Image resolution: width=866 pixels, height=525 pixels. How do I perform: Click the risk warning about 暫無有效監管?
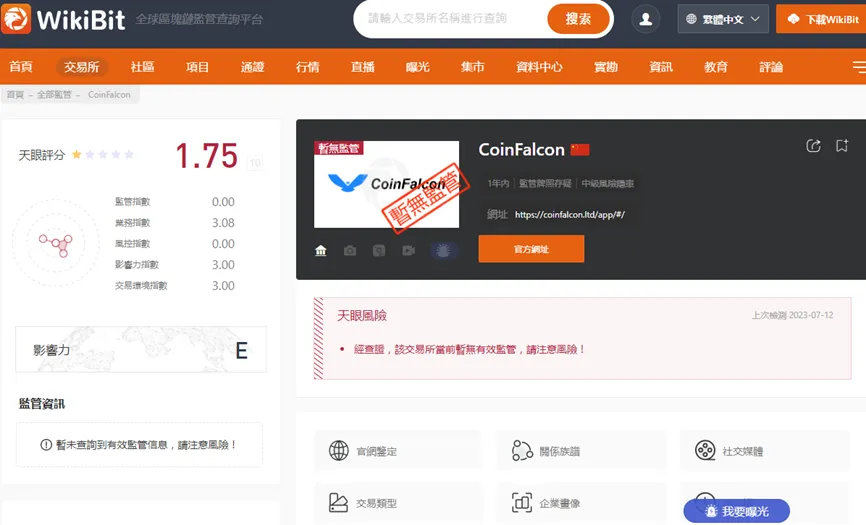(469, 349)
